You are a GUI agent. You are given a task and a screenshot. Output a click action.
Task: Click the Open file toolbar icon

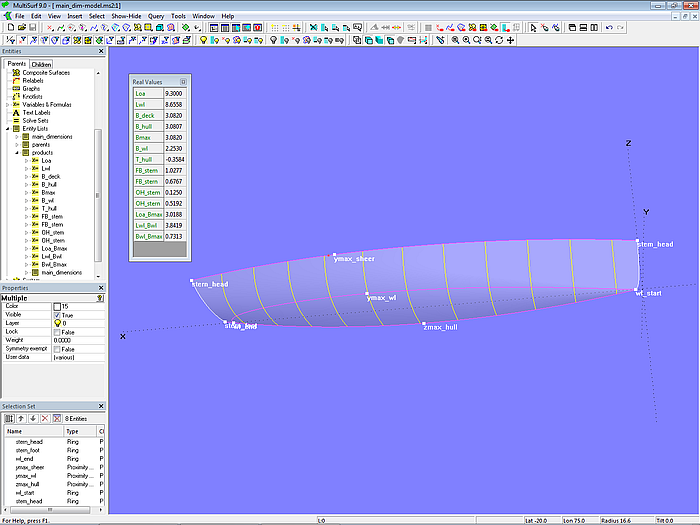[x=19, y=28]
